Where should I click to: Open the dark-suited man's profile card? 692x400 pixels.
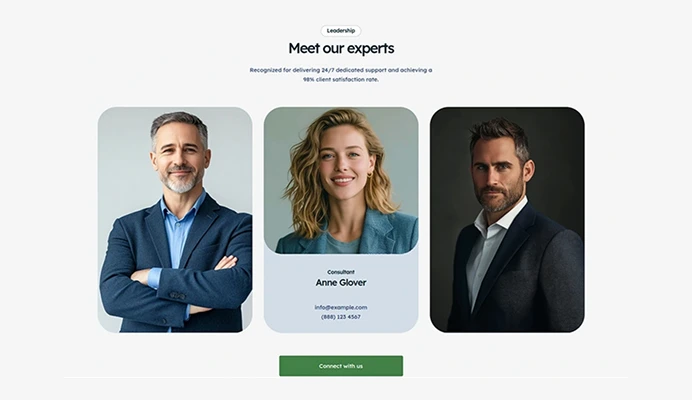coord(507,219)
